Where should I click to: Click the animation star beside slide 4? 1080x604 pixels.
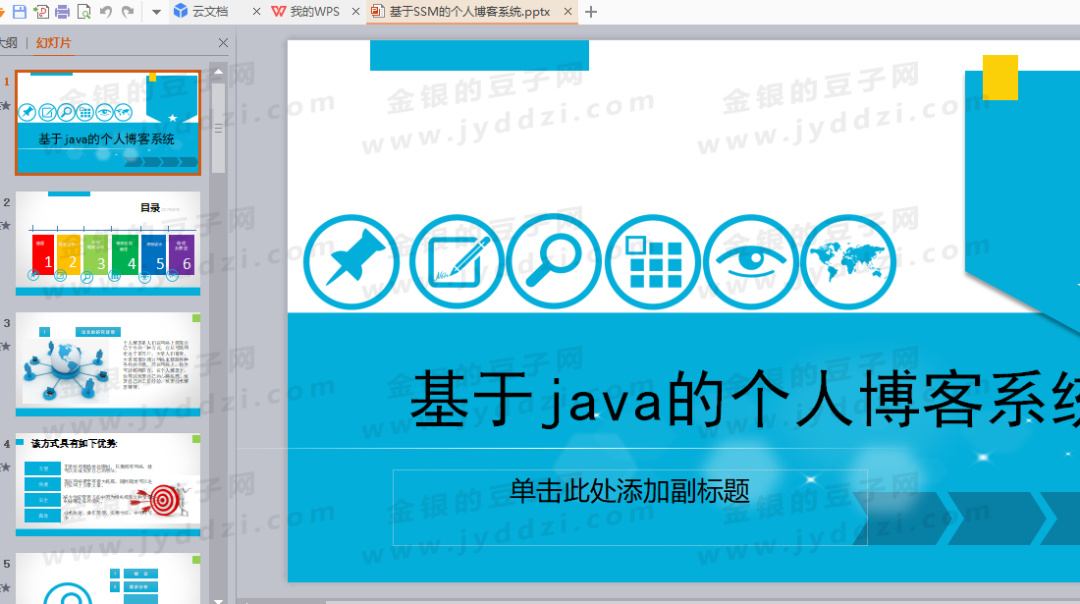pyautogui.click(x=6, y=467)
